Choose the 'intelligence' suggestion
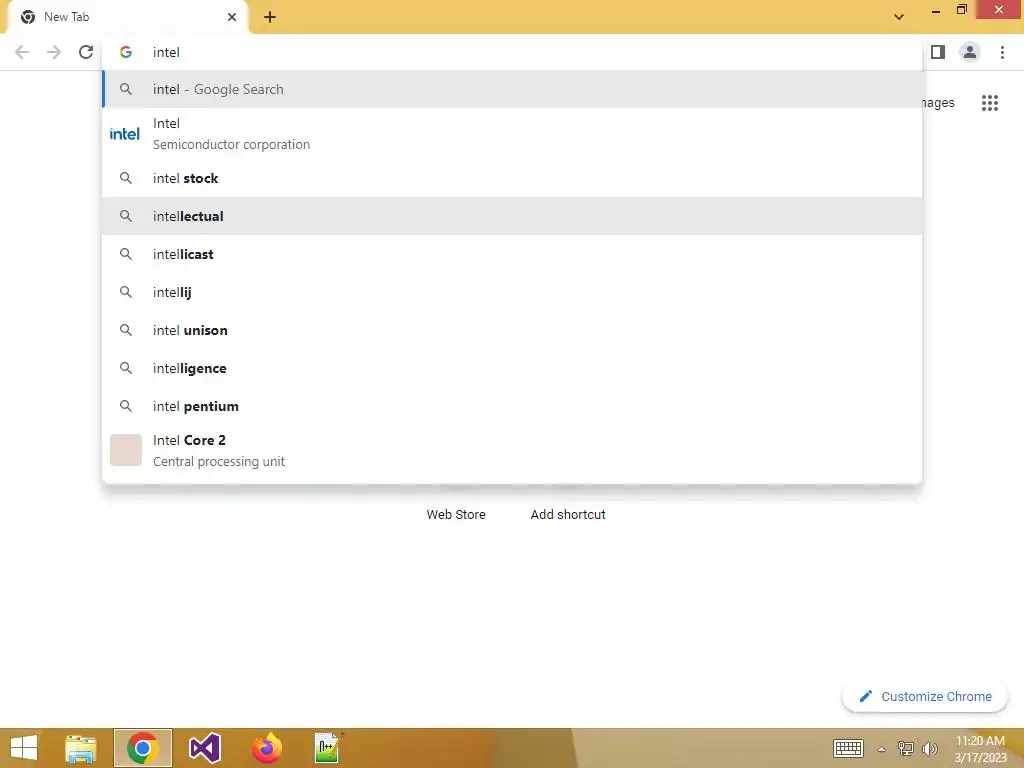Image resolution: width=1024 pixels, height=768 pixels. pos(512,368)
